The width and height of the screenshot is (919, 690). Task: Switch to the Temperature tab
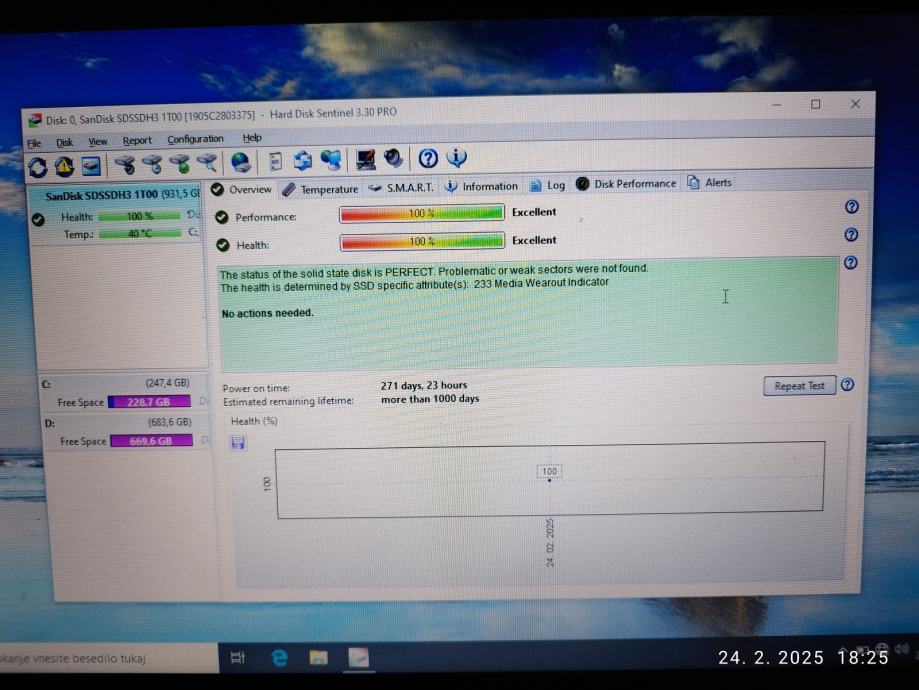click(320, 189)
